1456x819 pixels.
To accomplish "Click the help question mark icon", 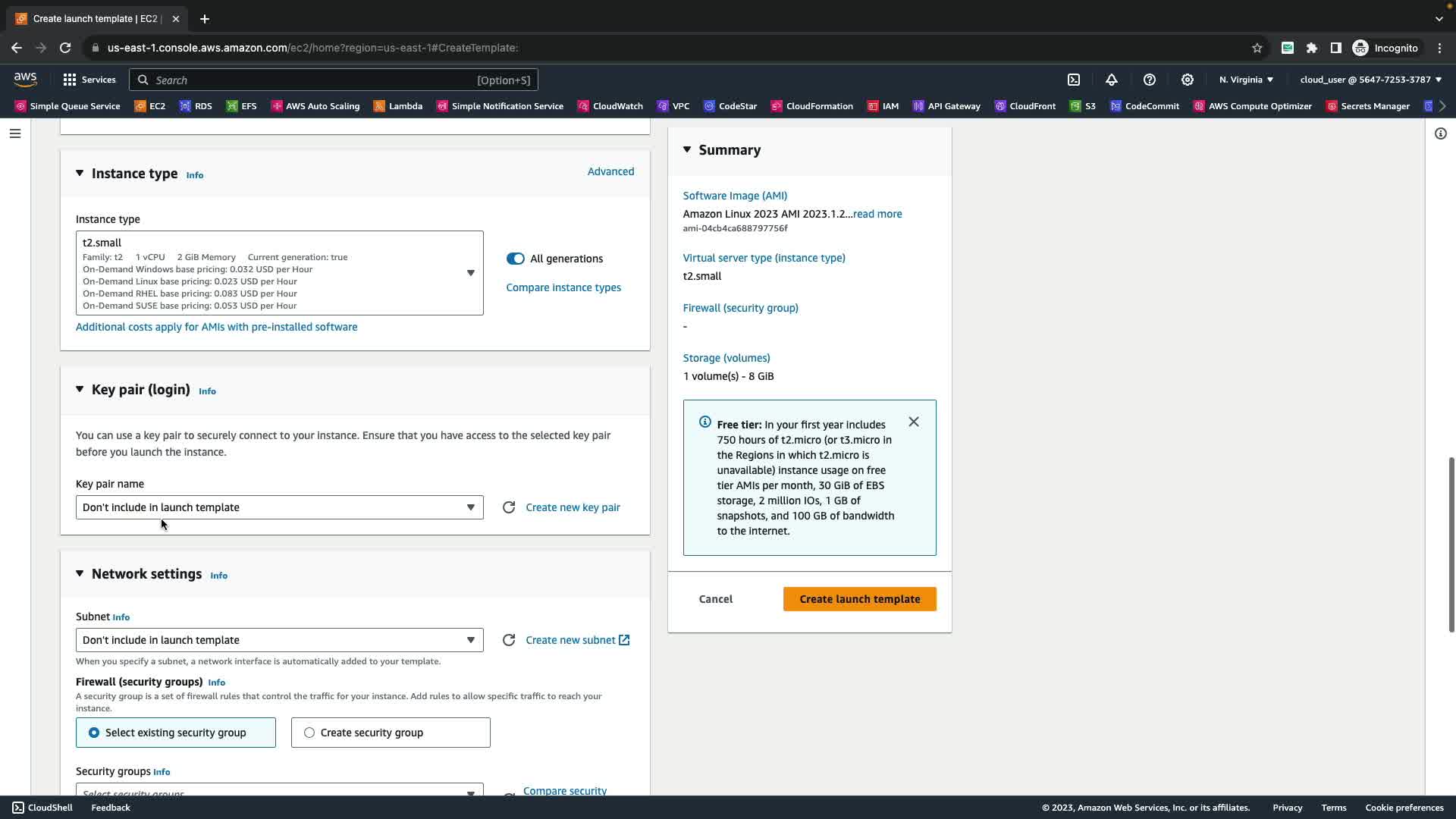I will pyautogui.click(x=1150, y=80).
